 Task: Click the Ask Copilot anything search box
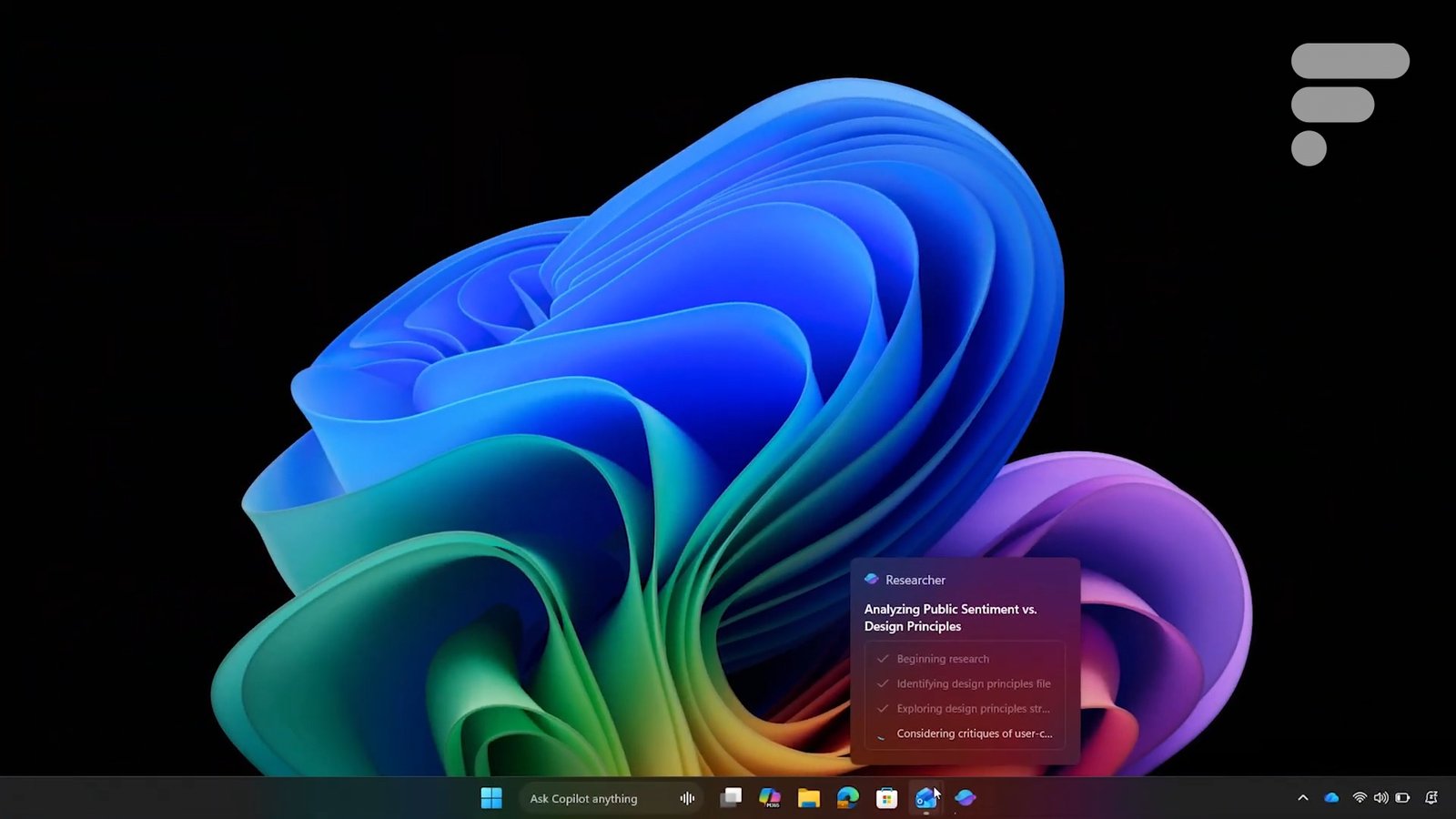(x=584, y=798)
